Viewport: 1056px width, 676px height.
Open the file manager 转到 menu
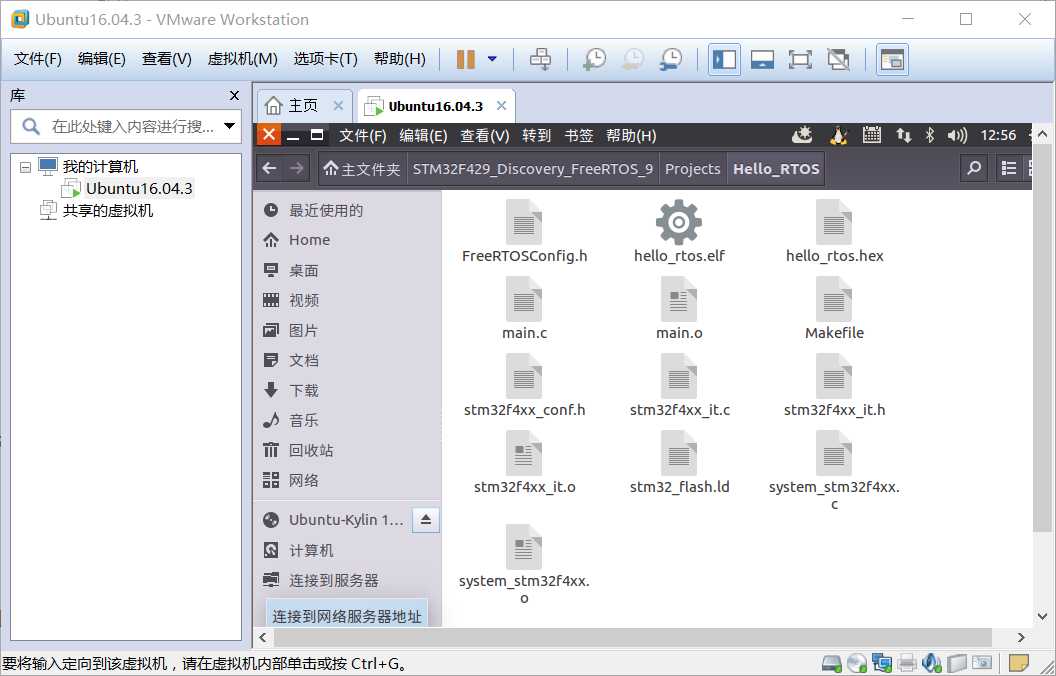(x=536, y=136)
